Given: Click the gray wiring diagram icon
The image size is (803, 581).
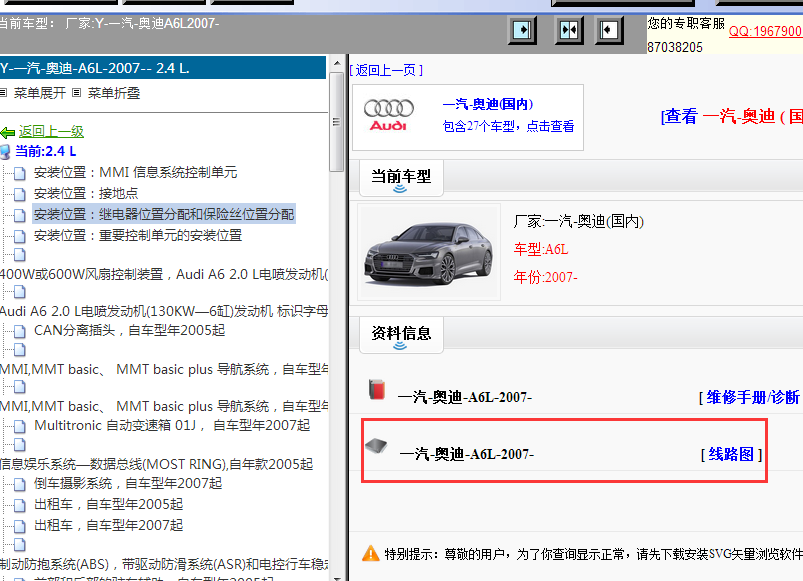Looking at the screenshot, I should (376, 446).
